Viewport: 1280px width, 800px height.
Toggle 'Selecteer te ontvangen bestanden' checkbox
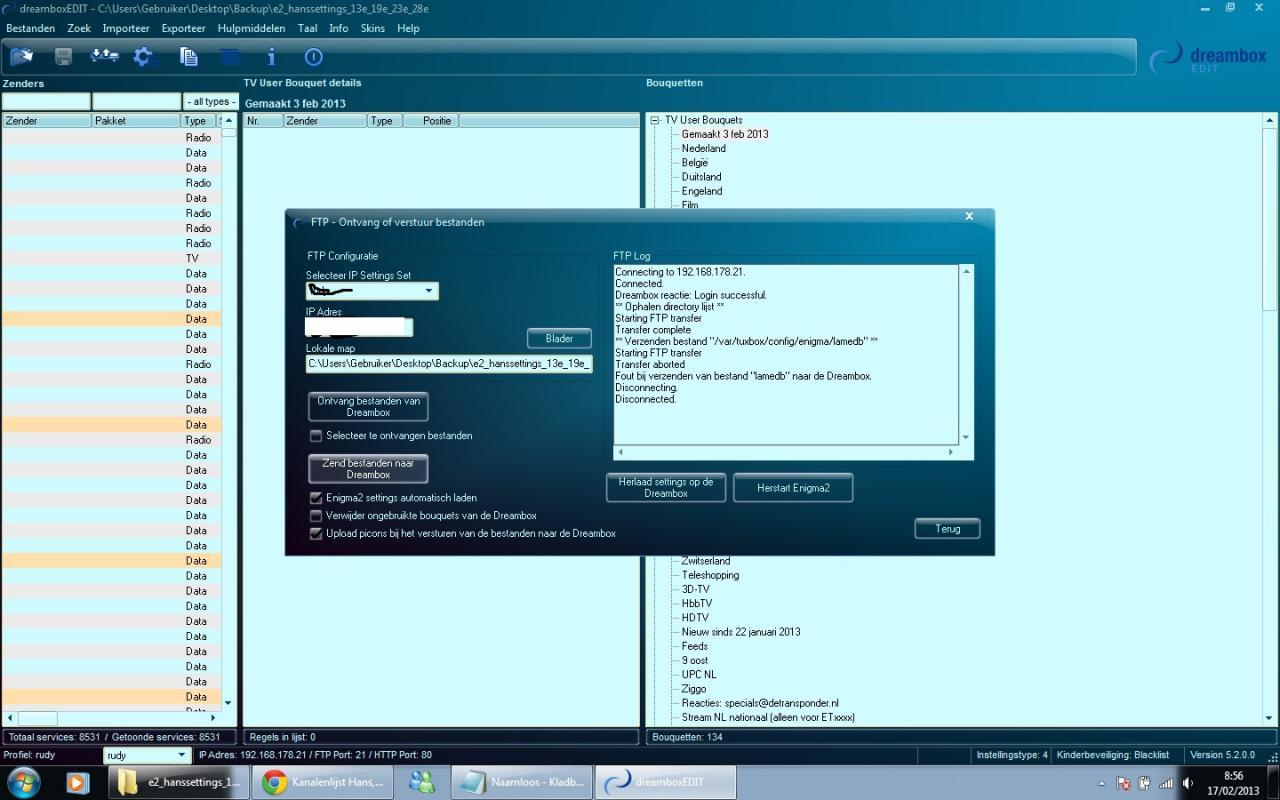coord(316,436)
